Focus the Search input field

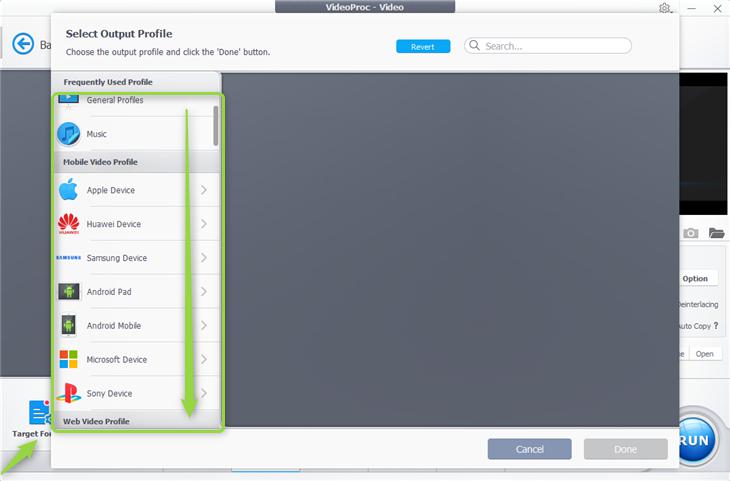(x=548, y=46)
